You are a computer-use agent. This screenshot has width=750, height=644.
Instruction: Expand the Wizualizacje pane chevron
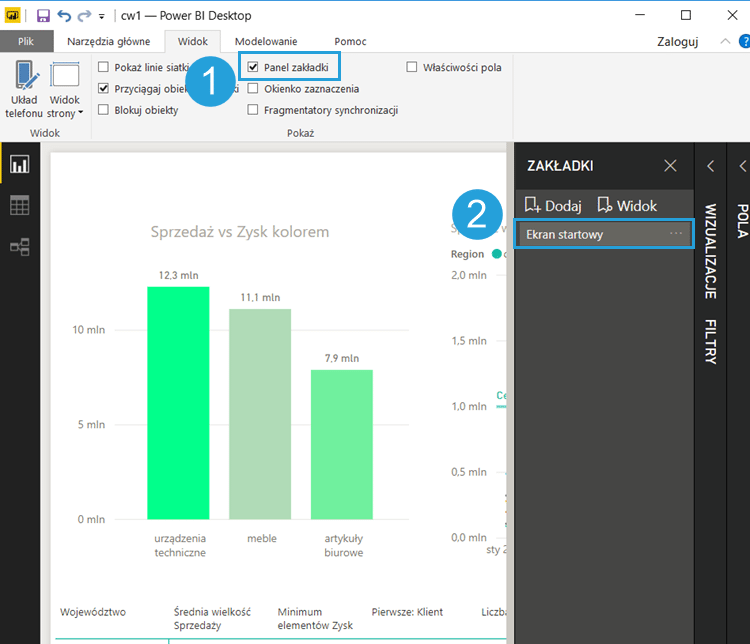click(710, 166)
